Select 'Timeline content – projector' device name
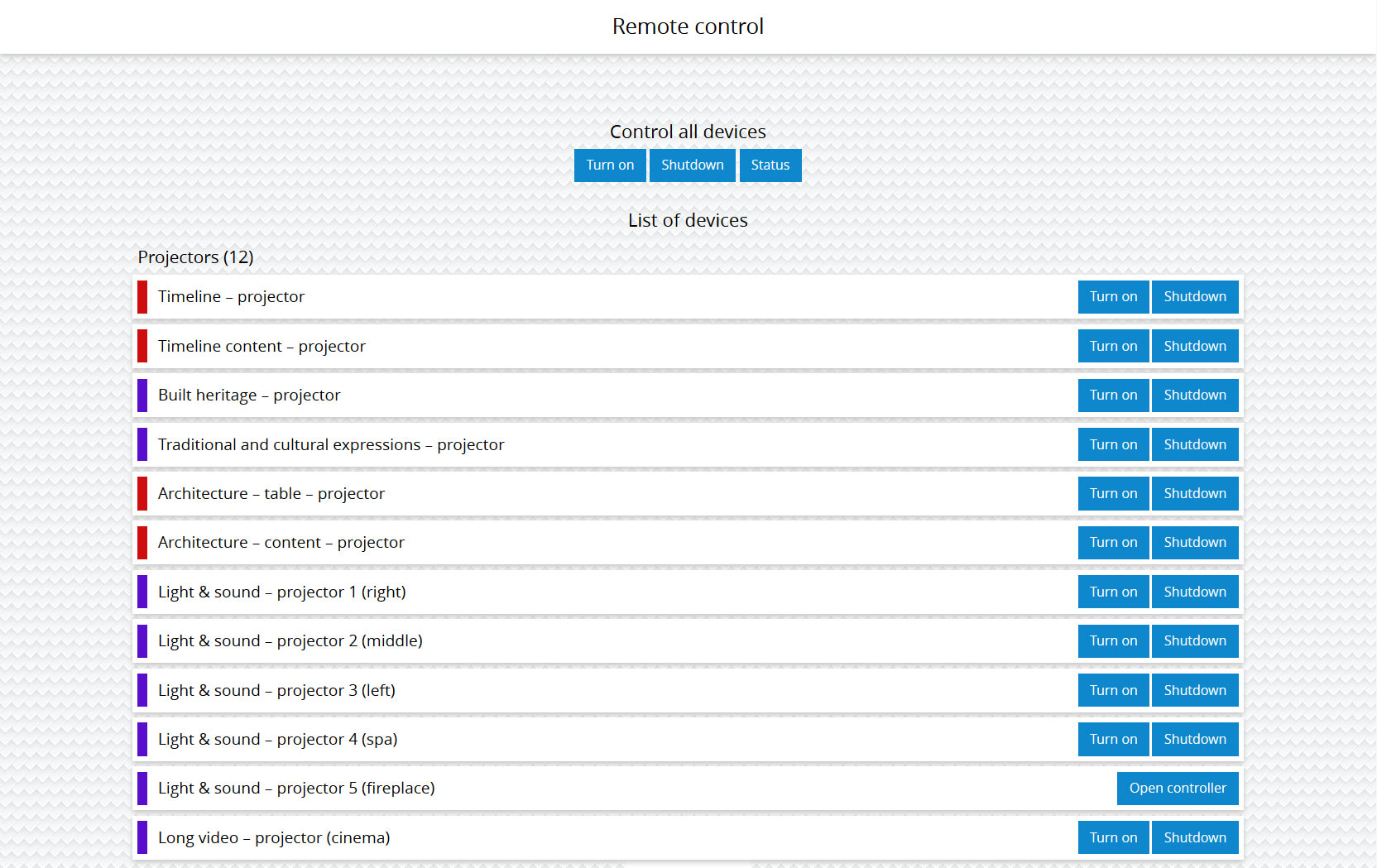Screen dimensions: 1377x868 (x=261, y=346)
